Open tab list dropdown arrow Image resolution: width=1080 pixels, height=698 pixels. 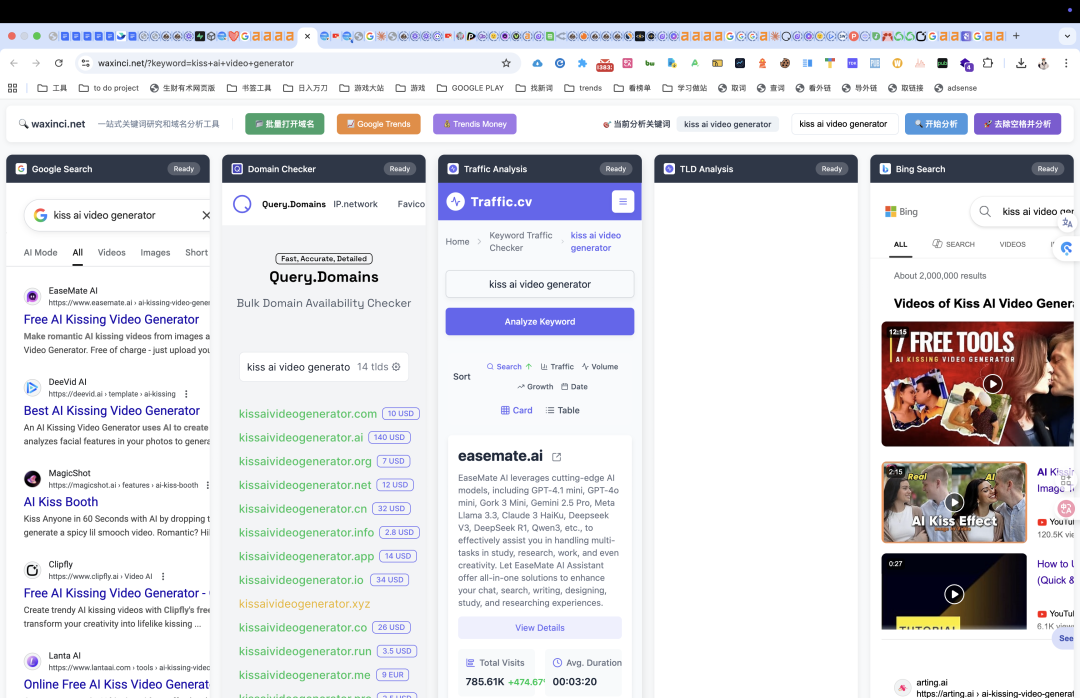click(x=1068, y=36)
